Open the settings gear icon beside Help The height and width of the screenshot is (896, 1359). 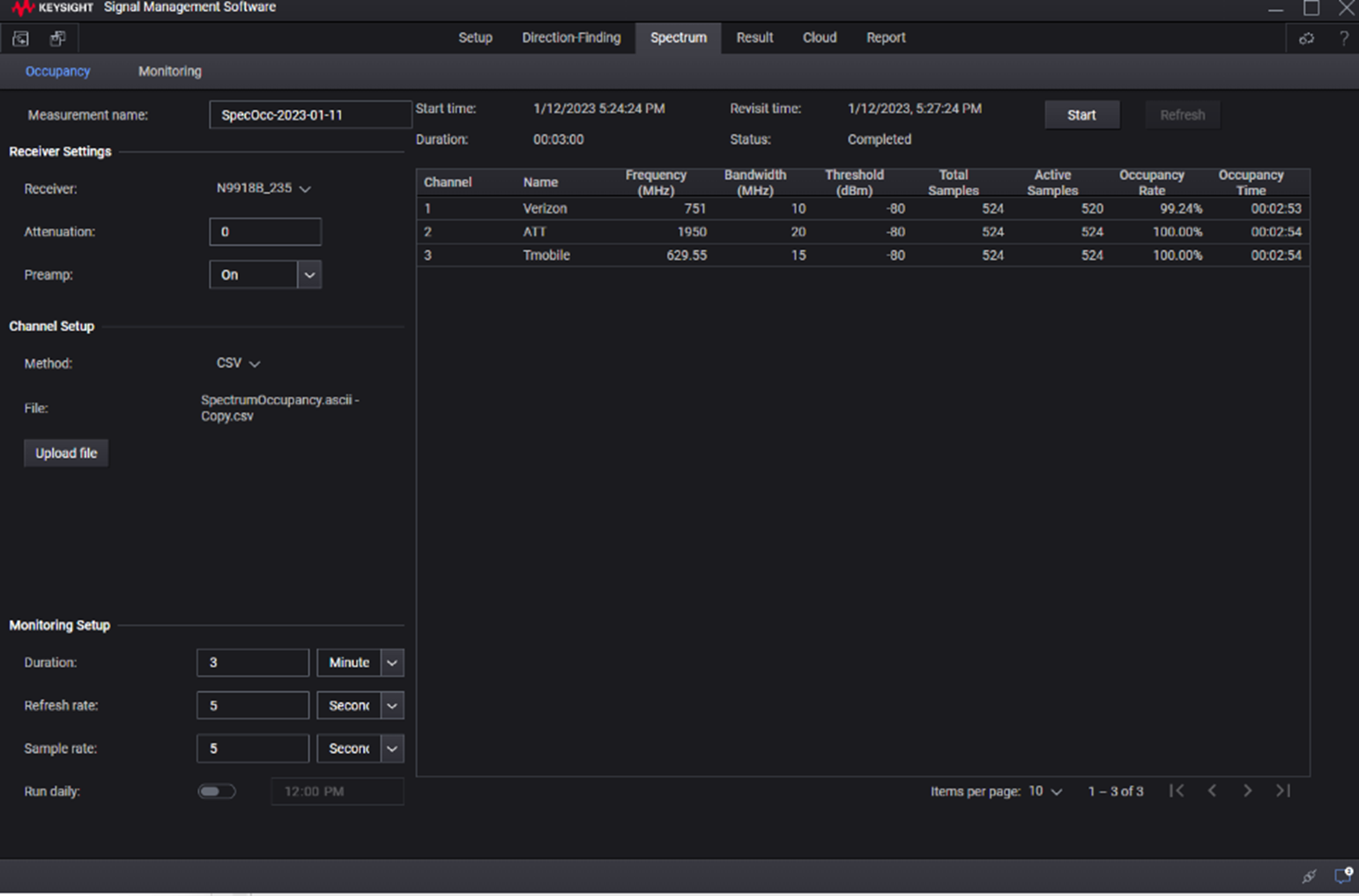[1306, 38]
